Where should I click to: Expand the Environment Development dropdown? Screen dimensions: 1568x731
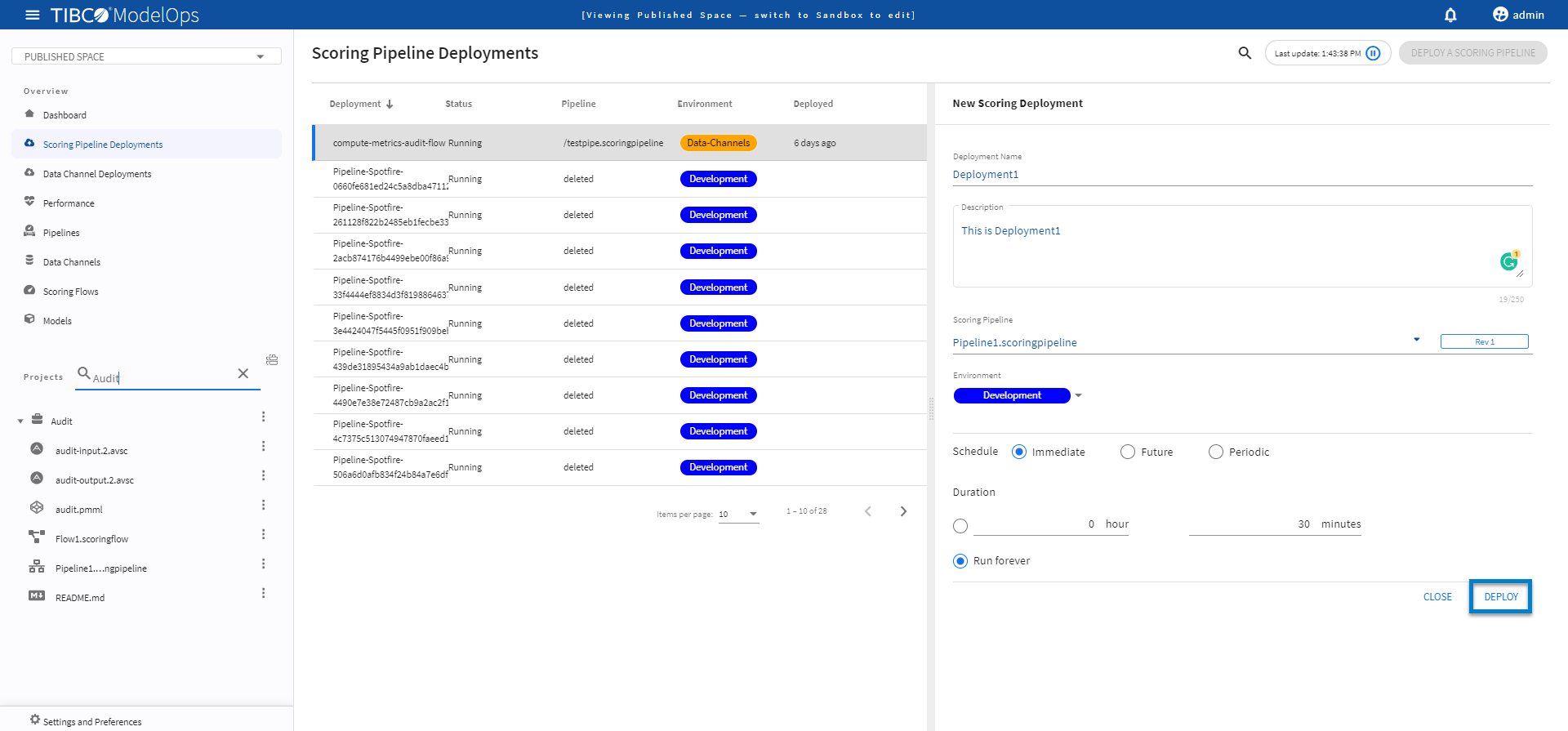click(1078, 395)
